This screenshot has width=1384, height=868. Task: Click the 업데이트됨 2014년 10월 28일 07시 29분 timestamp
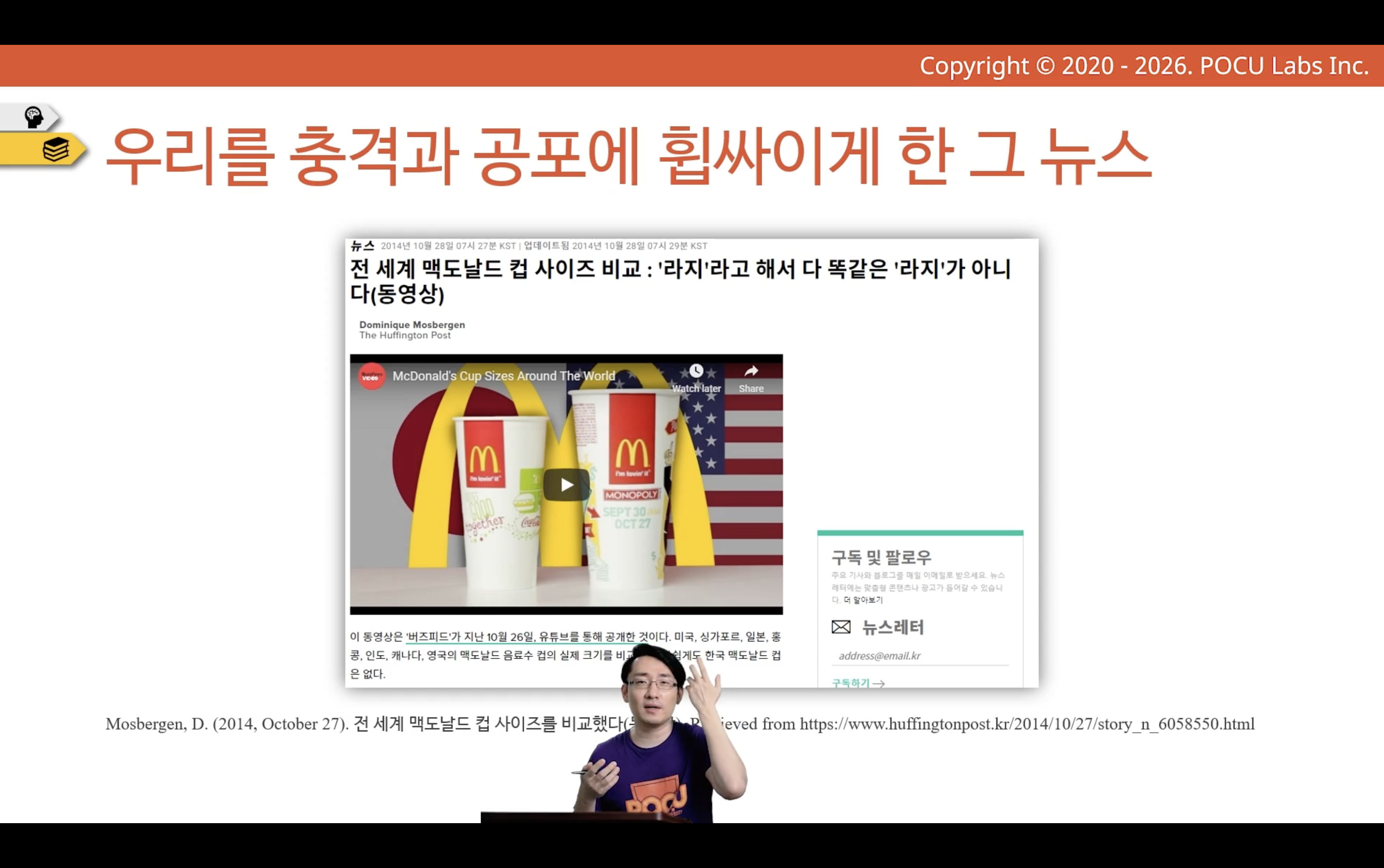pyautogui.click(x=616, y=246)
